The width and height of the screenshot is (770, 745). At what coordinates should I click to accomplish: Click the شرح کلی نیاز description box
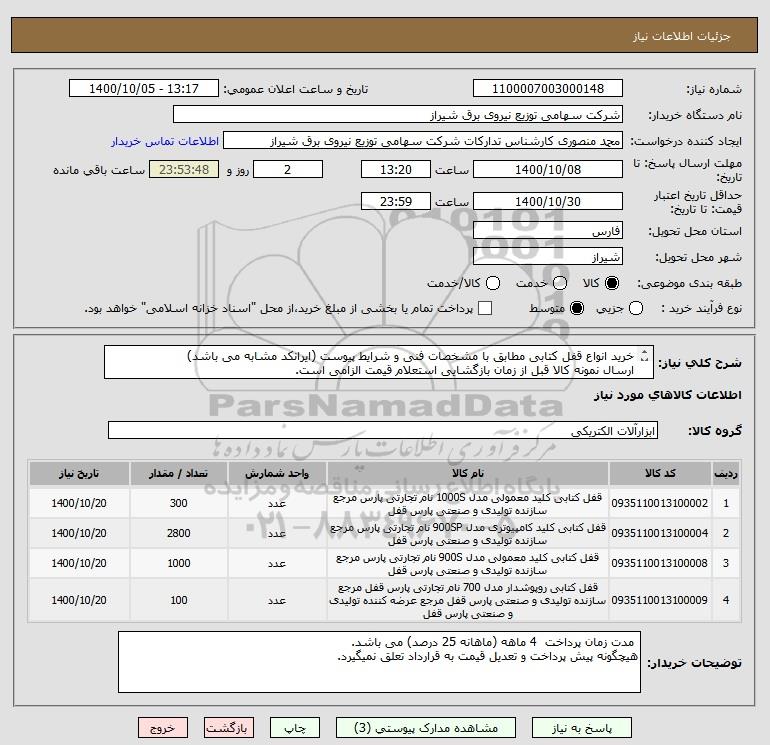coord(379,362)
